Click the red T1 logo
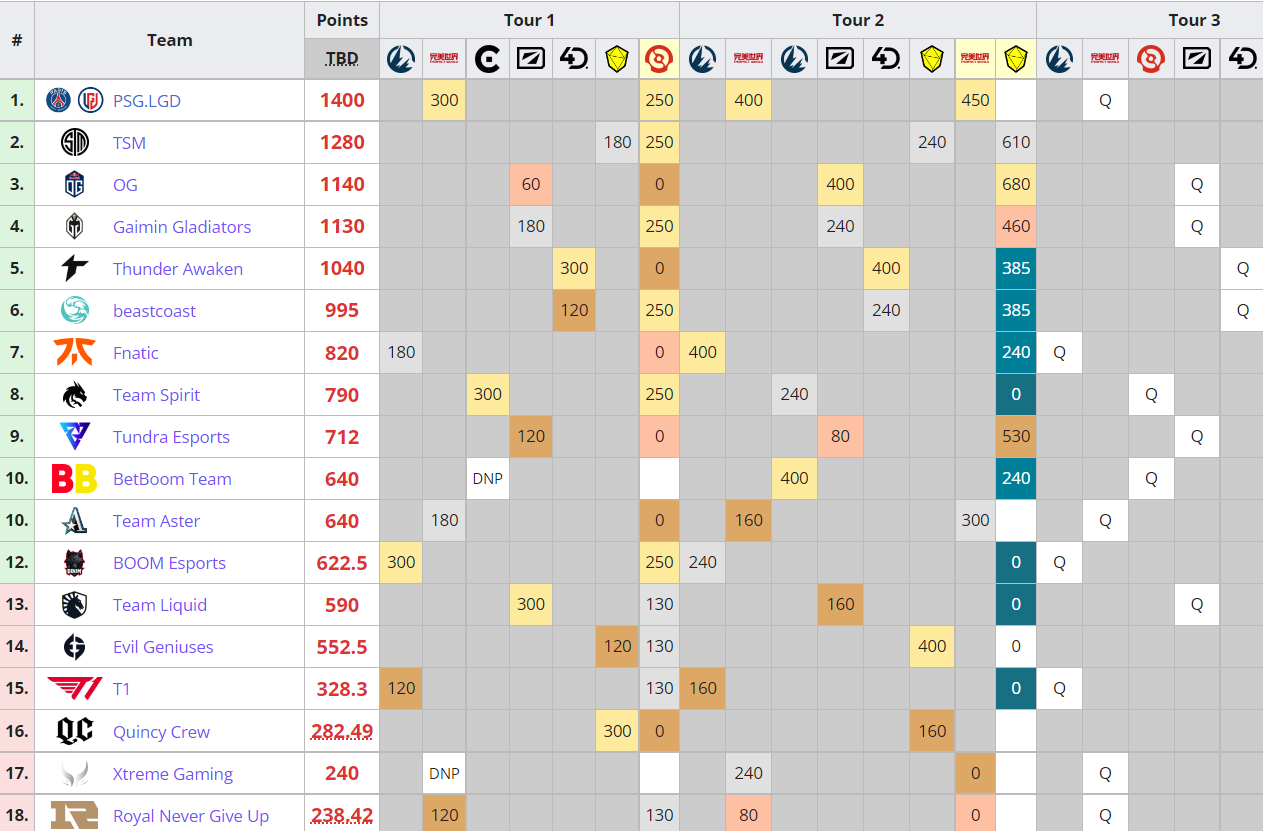Image resolution: width=1263 pixels, height=831 pixels. pos(75,689)
